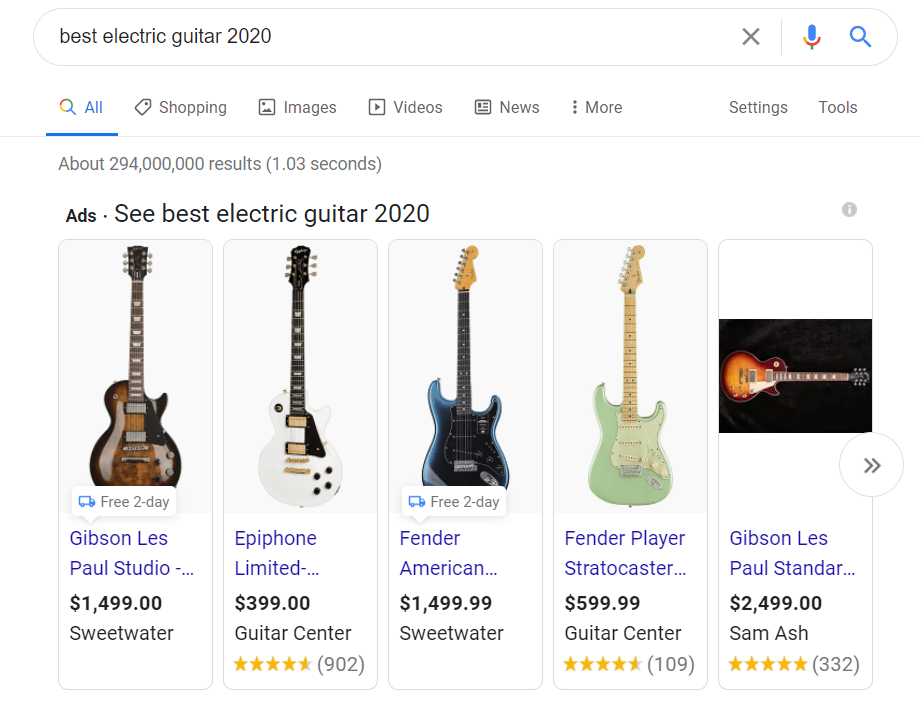
Task: Click the Fender American product link
Action: [448, 553]
